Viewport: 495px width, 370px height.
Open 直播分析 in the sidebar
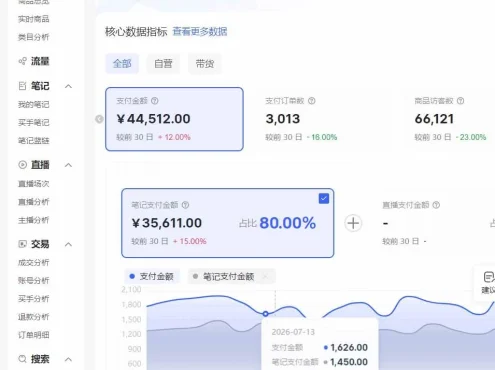(33, 202)
